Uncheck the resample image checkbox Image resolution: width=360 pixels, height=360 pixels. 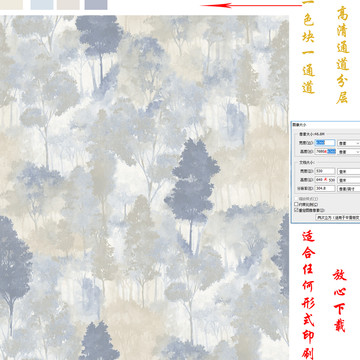point(296,210)
